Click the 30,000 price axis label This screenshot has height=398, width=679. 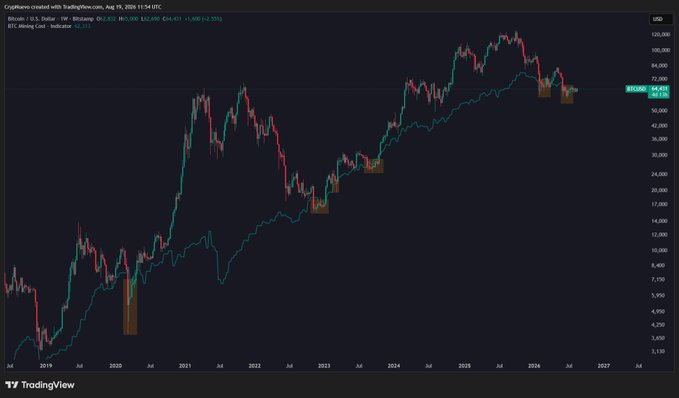point(661,155)
